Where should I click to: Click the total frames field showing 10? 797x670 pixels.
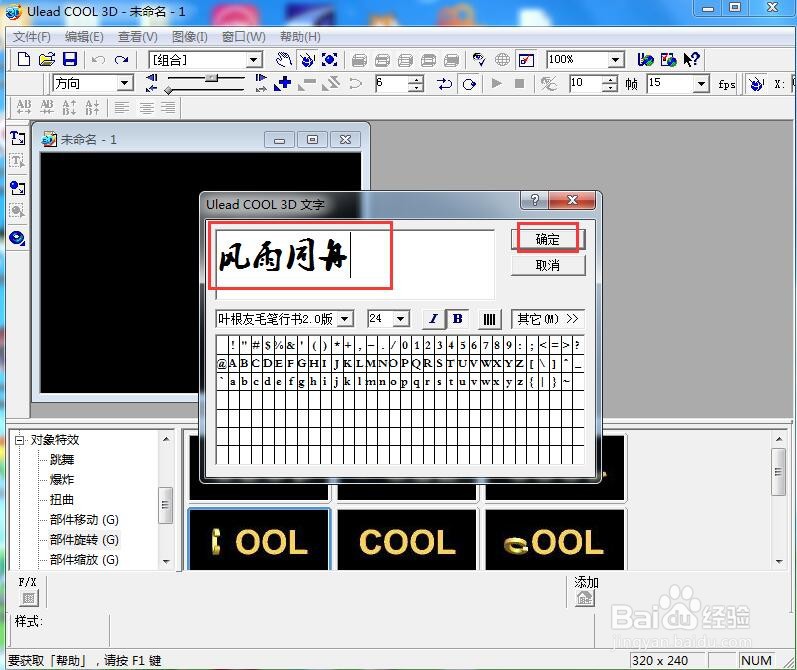pyautogui.click(x=586, y=83)
